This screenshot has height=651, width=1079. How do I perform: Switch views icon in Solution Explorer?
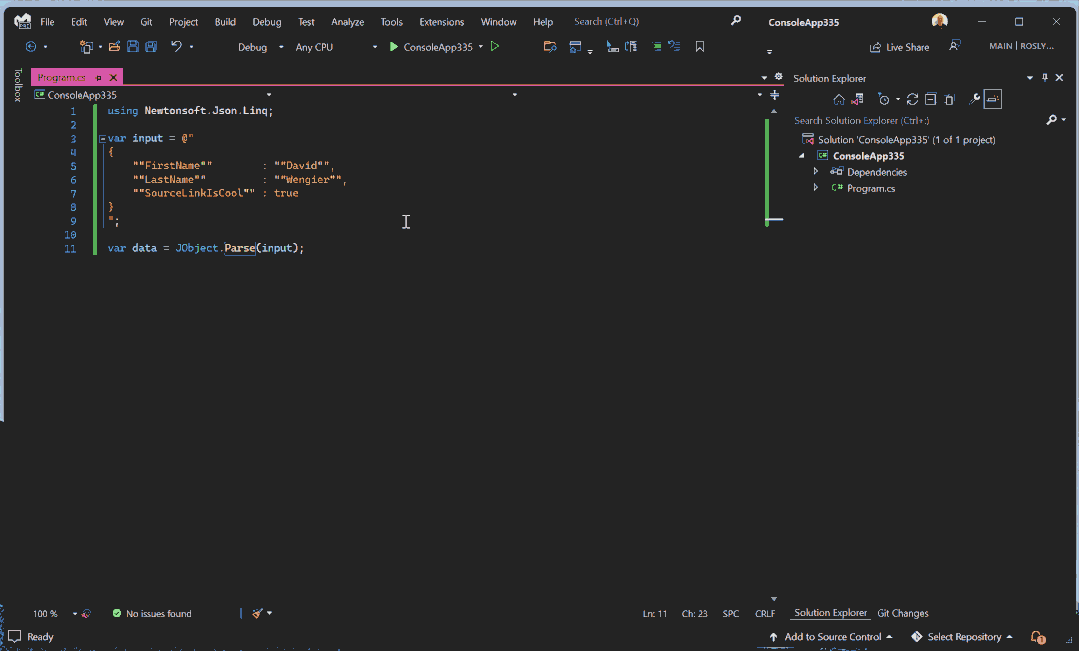click(857, 100)
